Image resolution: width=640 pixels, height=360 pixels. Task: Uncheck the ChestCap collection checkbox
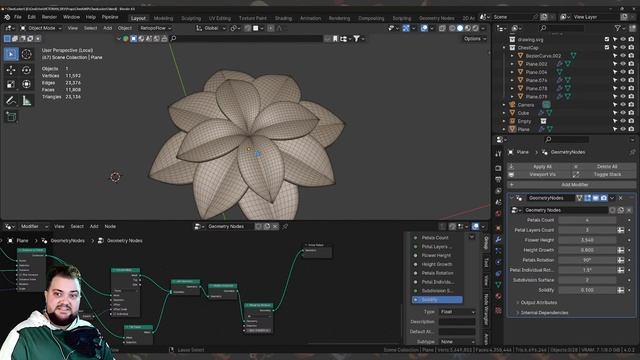(607, 47)
